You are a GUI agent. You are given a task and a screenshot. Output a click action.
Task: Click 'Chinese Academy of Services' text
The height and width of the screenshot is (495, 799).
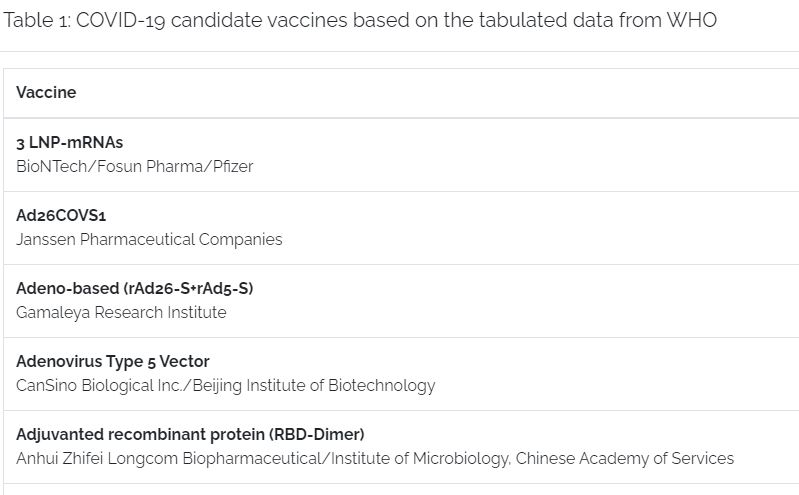(x=625, y=458)
